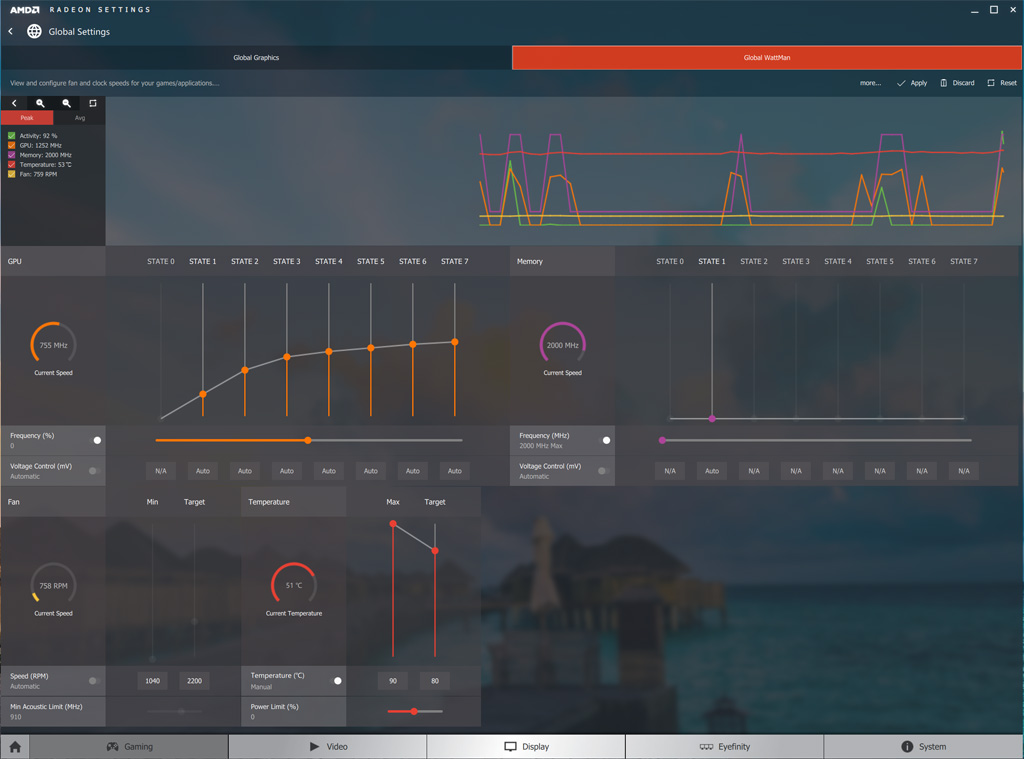Zoom out the histogram with second magnifier
This screenshot has width=1024, height=759.
pos(66,103)
